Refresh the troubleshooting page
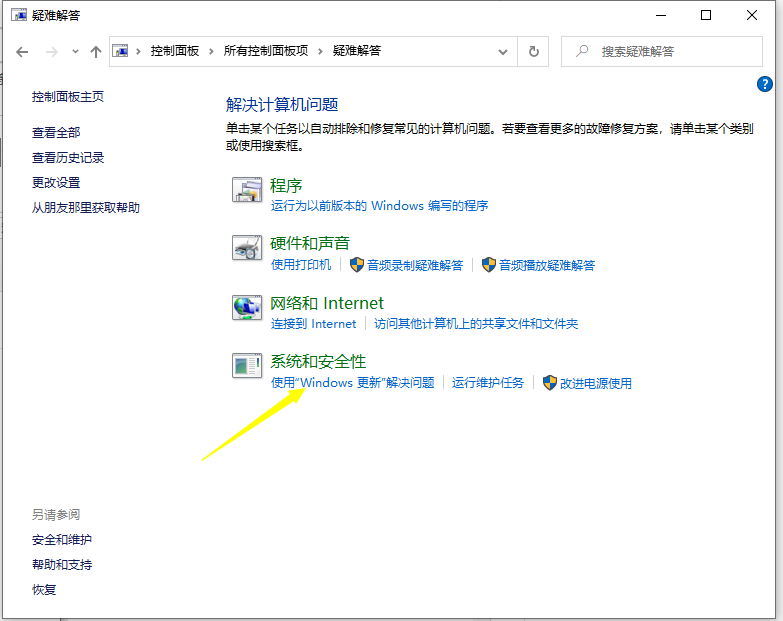The width and height of the screenshot is (783, 621). point(533,51)
